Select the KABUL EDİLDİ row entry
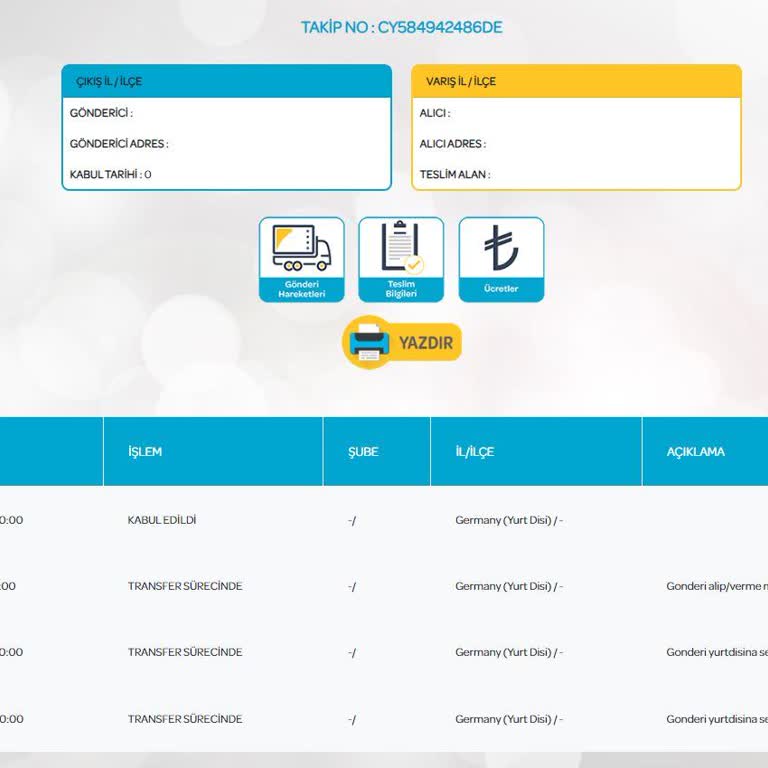 pyautogui.click(x=162, y=520)
